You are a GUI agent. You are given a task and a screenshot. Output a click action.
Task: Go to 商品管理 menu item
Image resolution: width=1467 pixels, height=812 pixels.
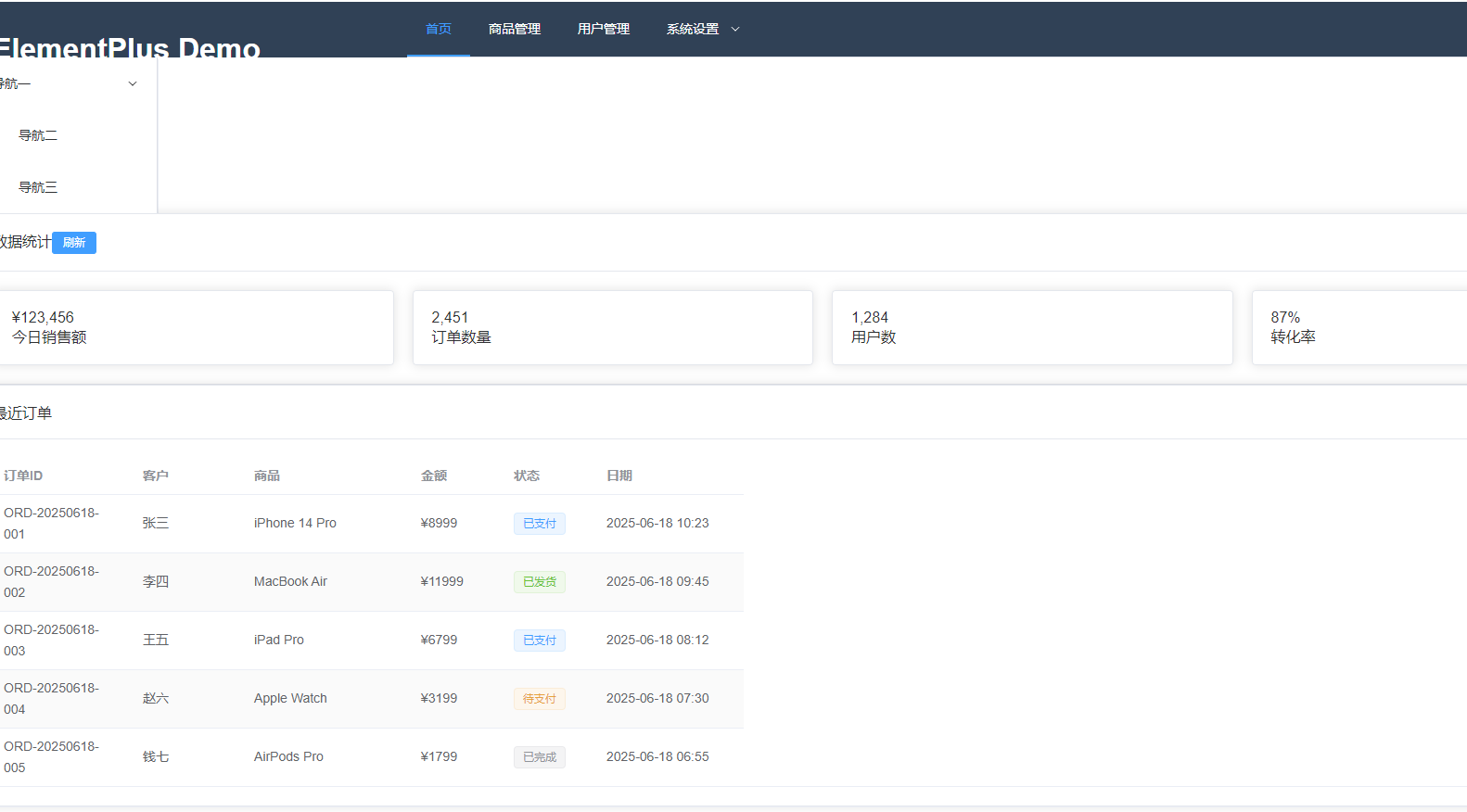click(x=515, y=29)
